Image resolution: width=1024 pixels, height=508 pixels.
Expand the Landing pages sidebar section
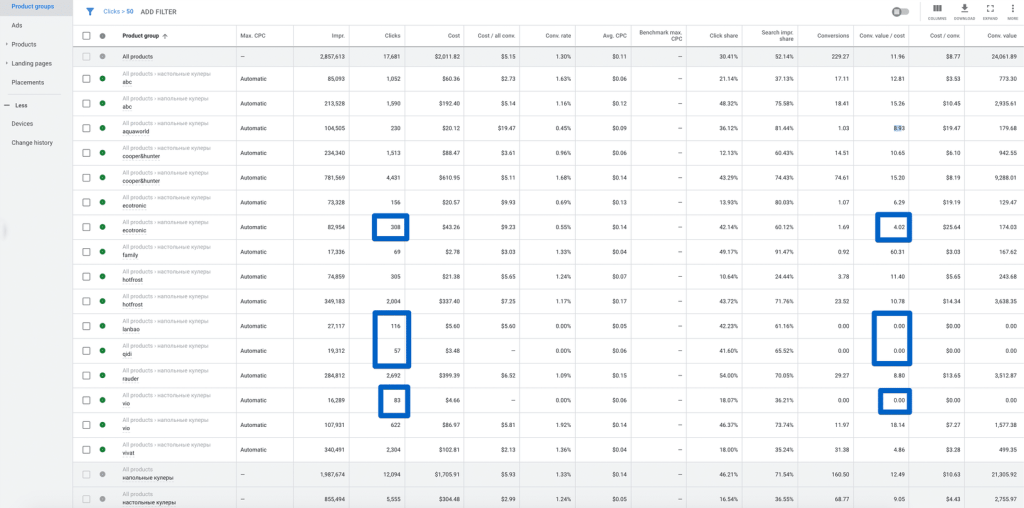(x=30, y=63)
